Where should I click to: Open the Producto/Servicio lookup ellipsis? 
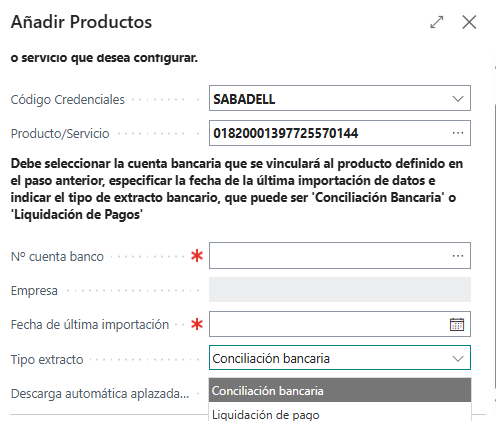tap(458, 133)
